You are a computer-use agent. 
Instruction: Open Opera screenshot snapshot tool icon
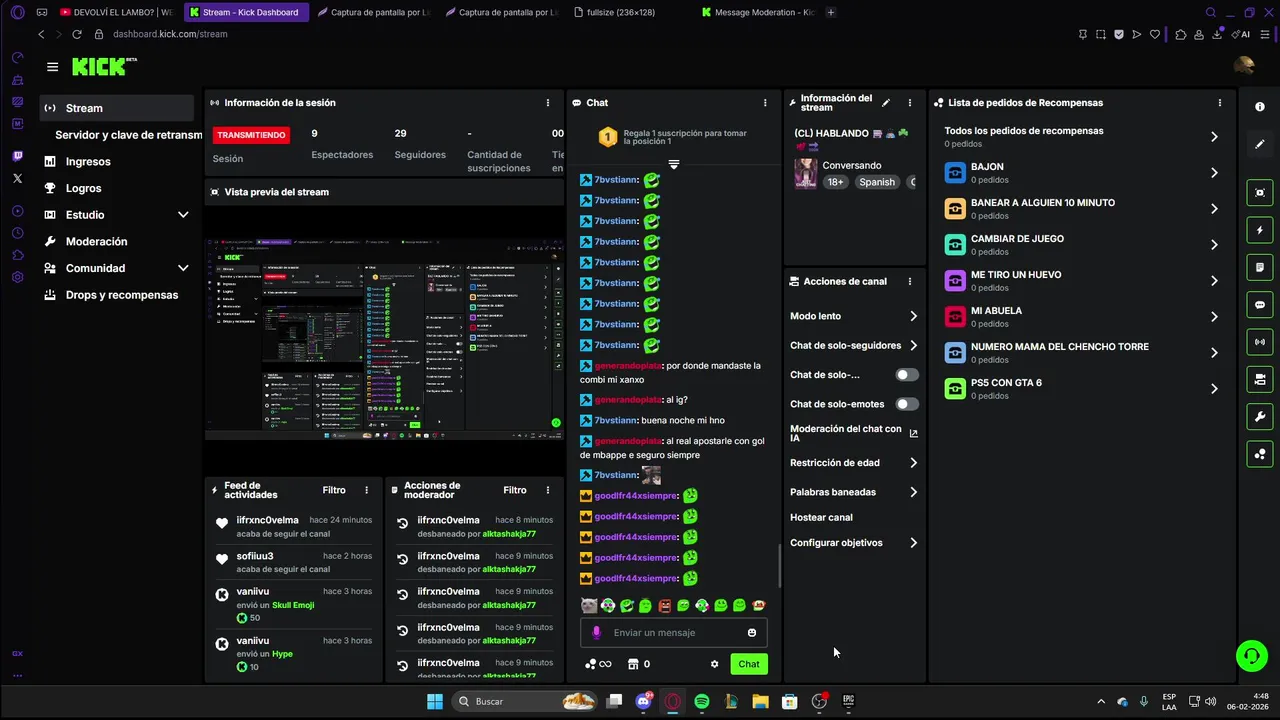pyautogui.click(x=1101, y=34)
